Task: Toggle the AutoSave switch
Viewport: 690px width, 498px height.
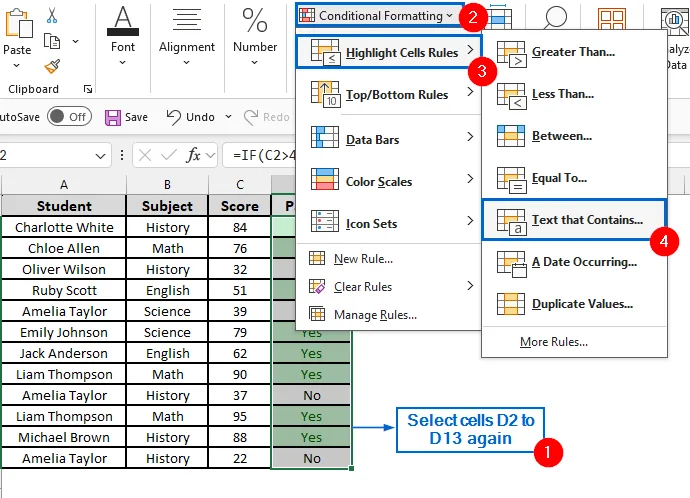Action: tap(69, 117)
